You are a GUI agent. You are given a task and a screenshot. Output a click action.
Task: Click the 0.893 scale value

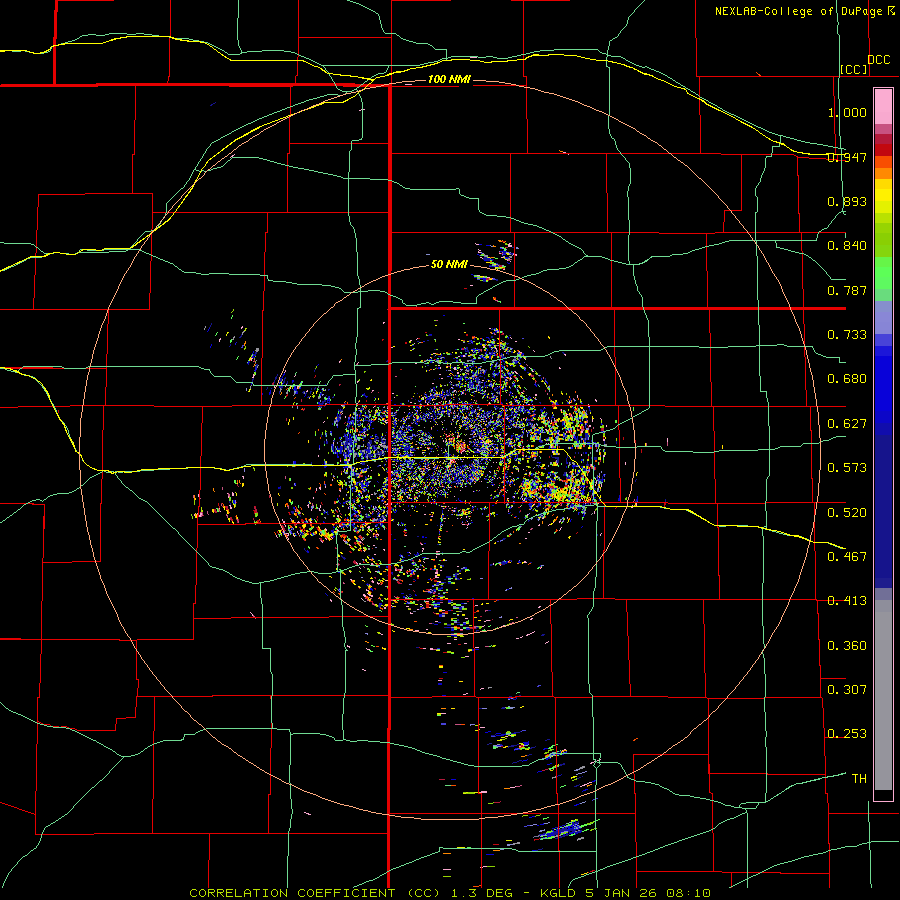coord(847,201)
